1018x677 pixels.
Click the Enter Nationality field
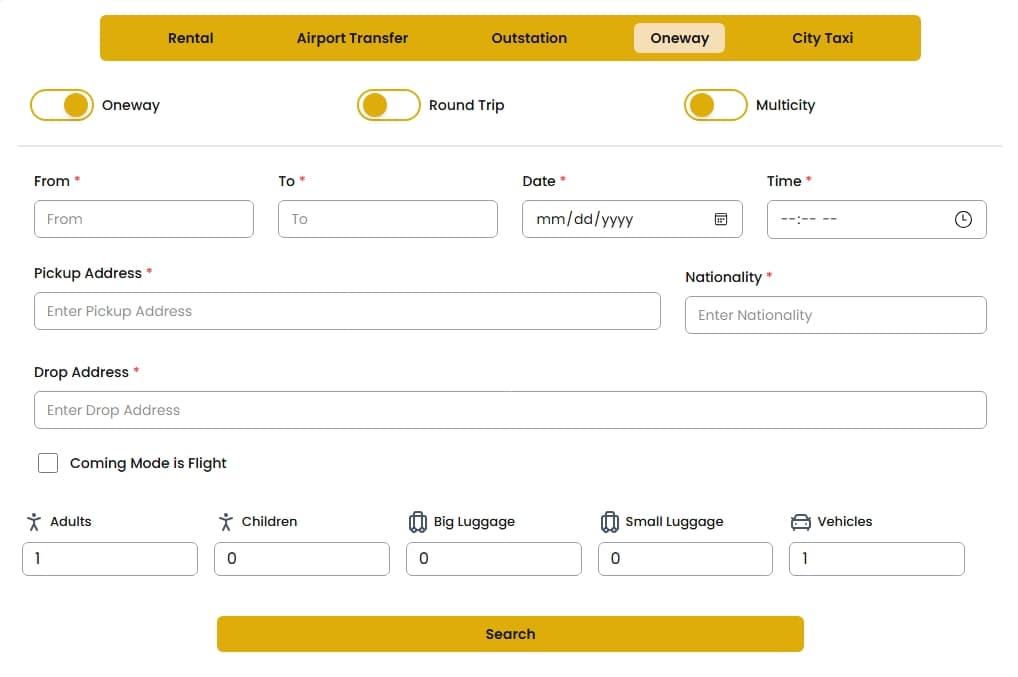point(835,315)
